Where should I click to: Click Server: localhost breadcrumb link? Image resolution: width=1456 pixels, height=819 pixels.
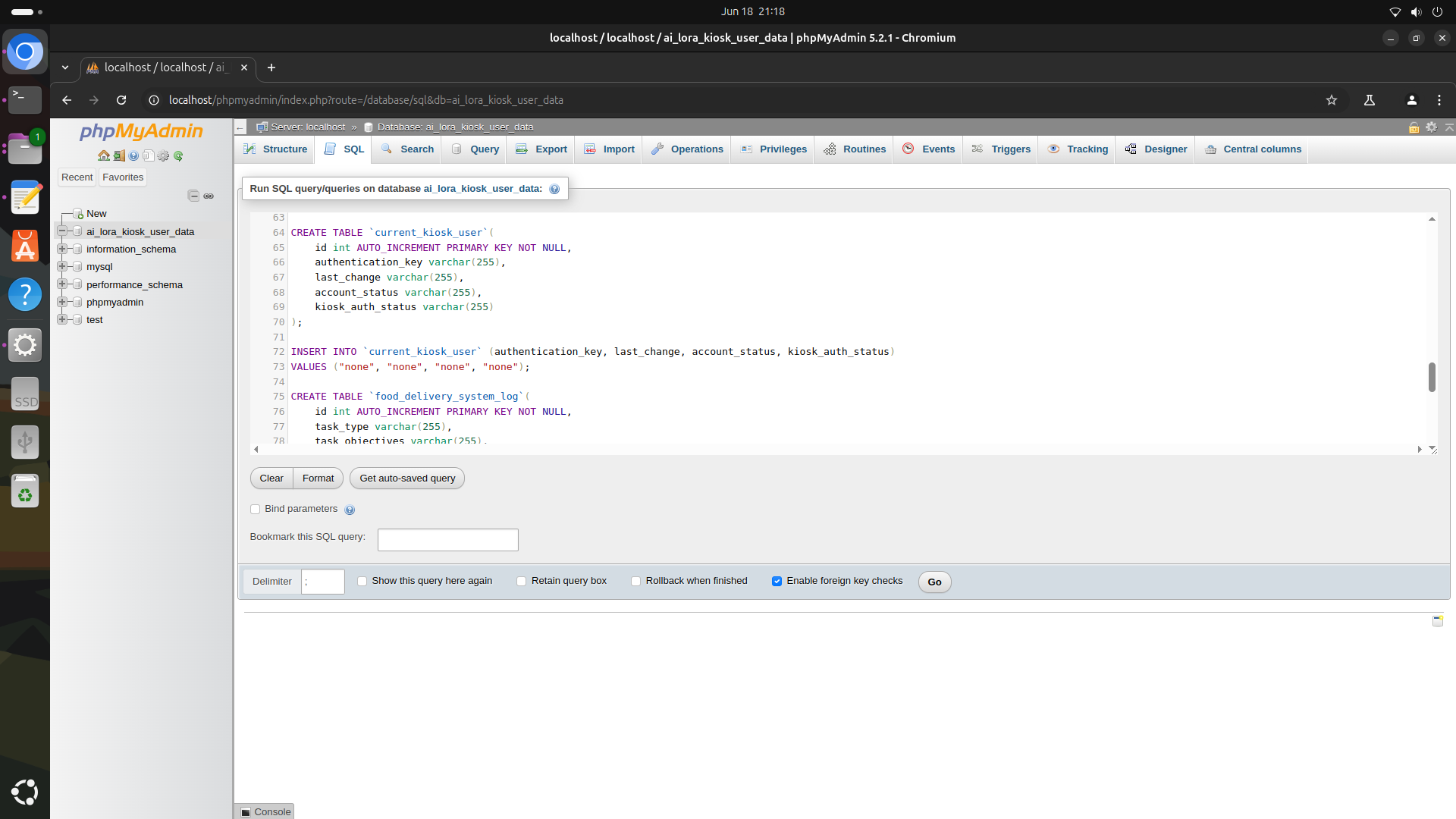pos(308,127)
